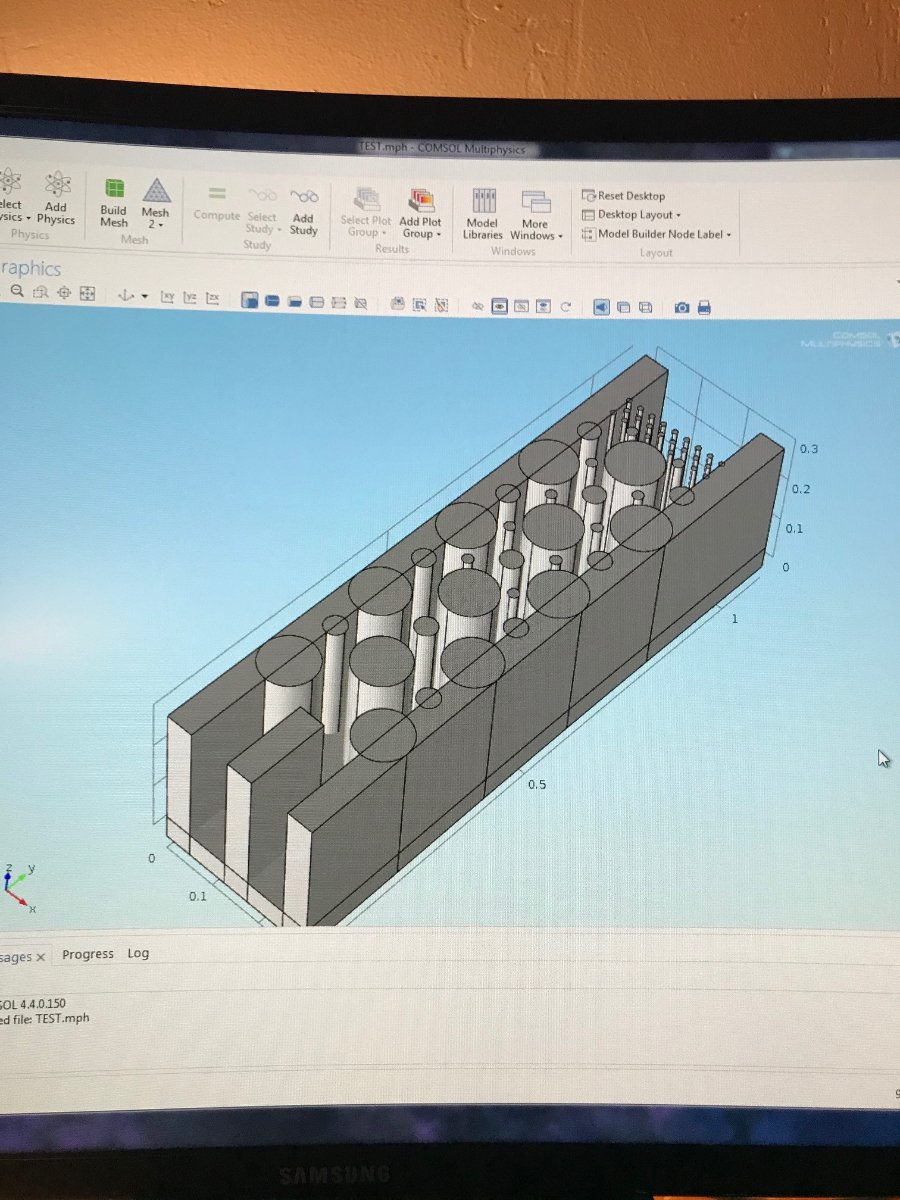Click the Zoom Extents icon
Screen dimensions: 900x1200
click(87, 294)
